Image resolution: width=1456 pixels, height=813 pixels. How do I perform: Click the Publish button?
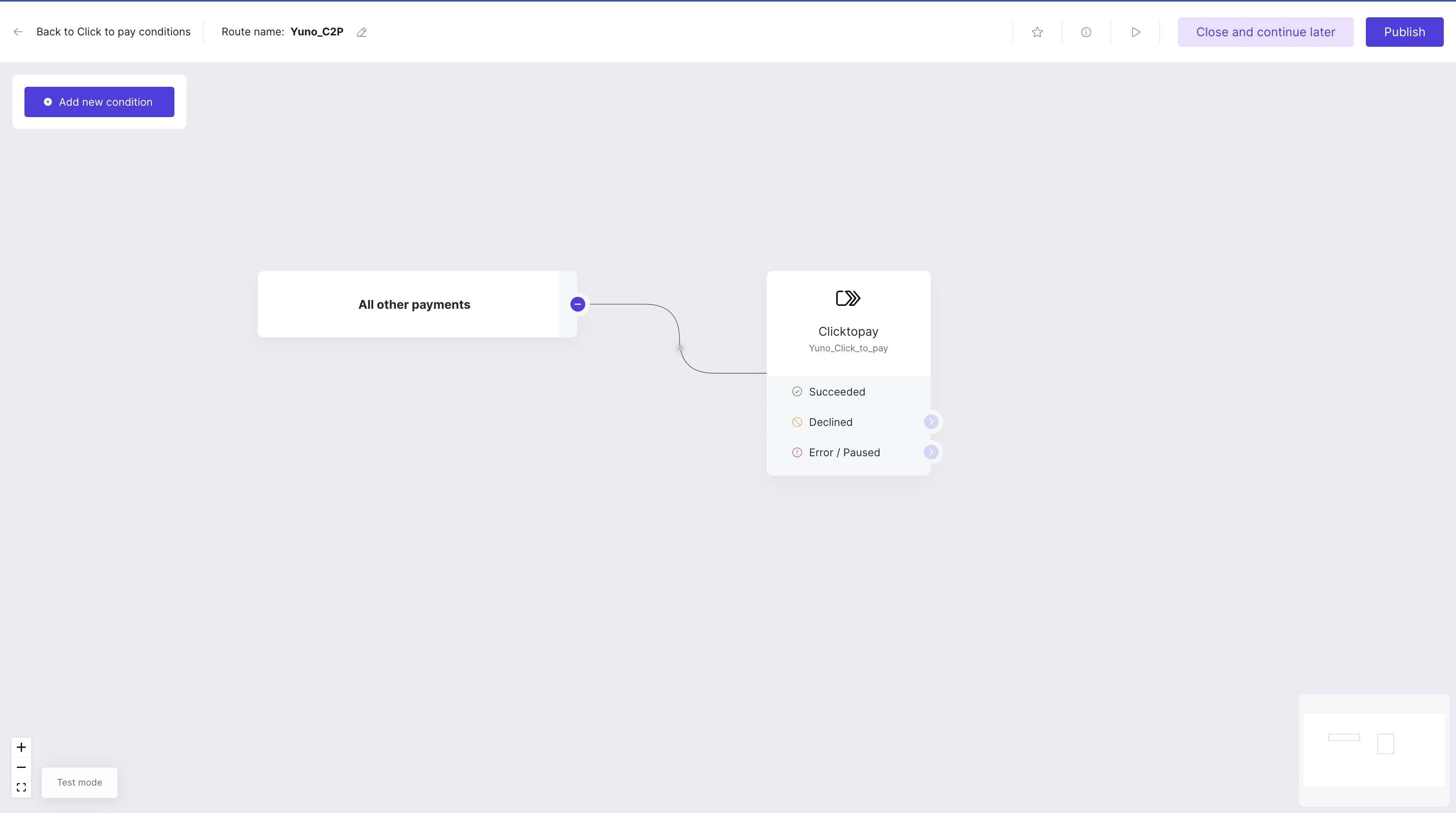[1404, 32]
